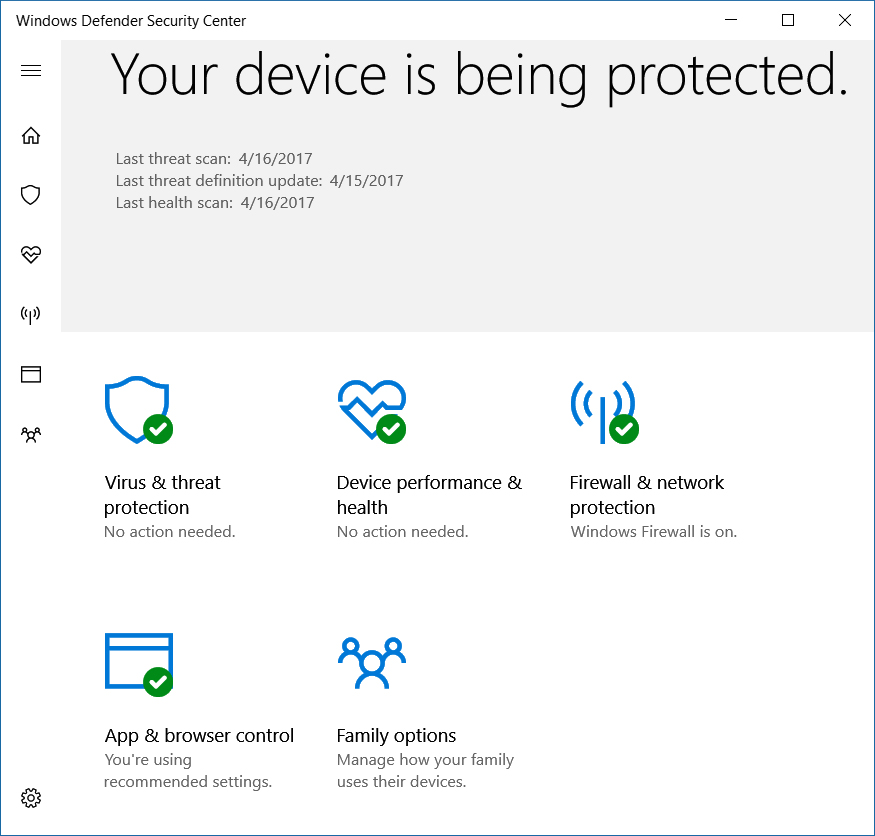Click the large Device performance heart tile icon
875x836 pixels.
(x=372, y=411)
